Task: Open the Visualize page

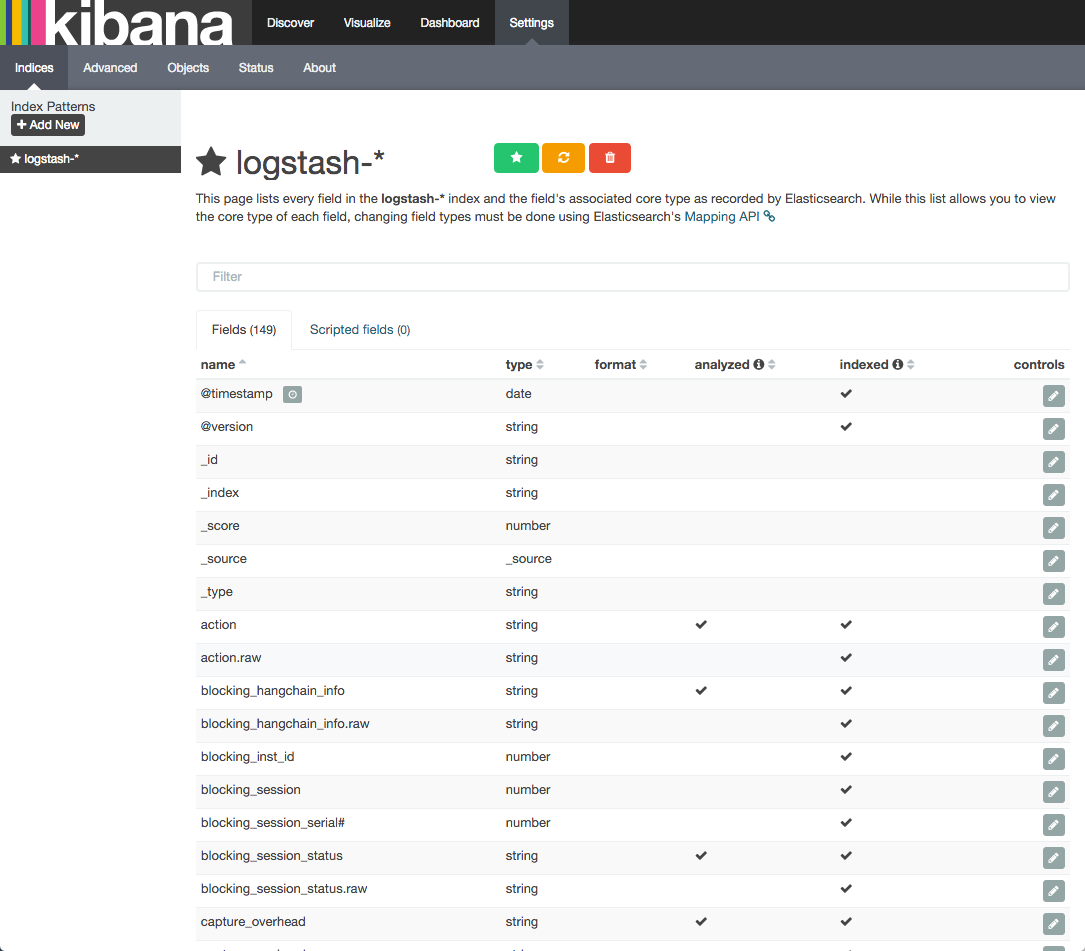Action: pyautogui.click(x=367, y=23)
